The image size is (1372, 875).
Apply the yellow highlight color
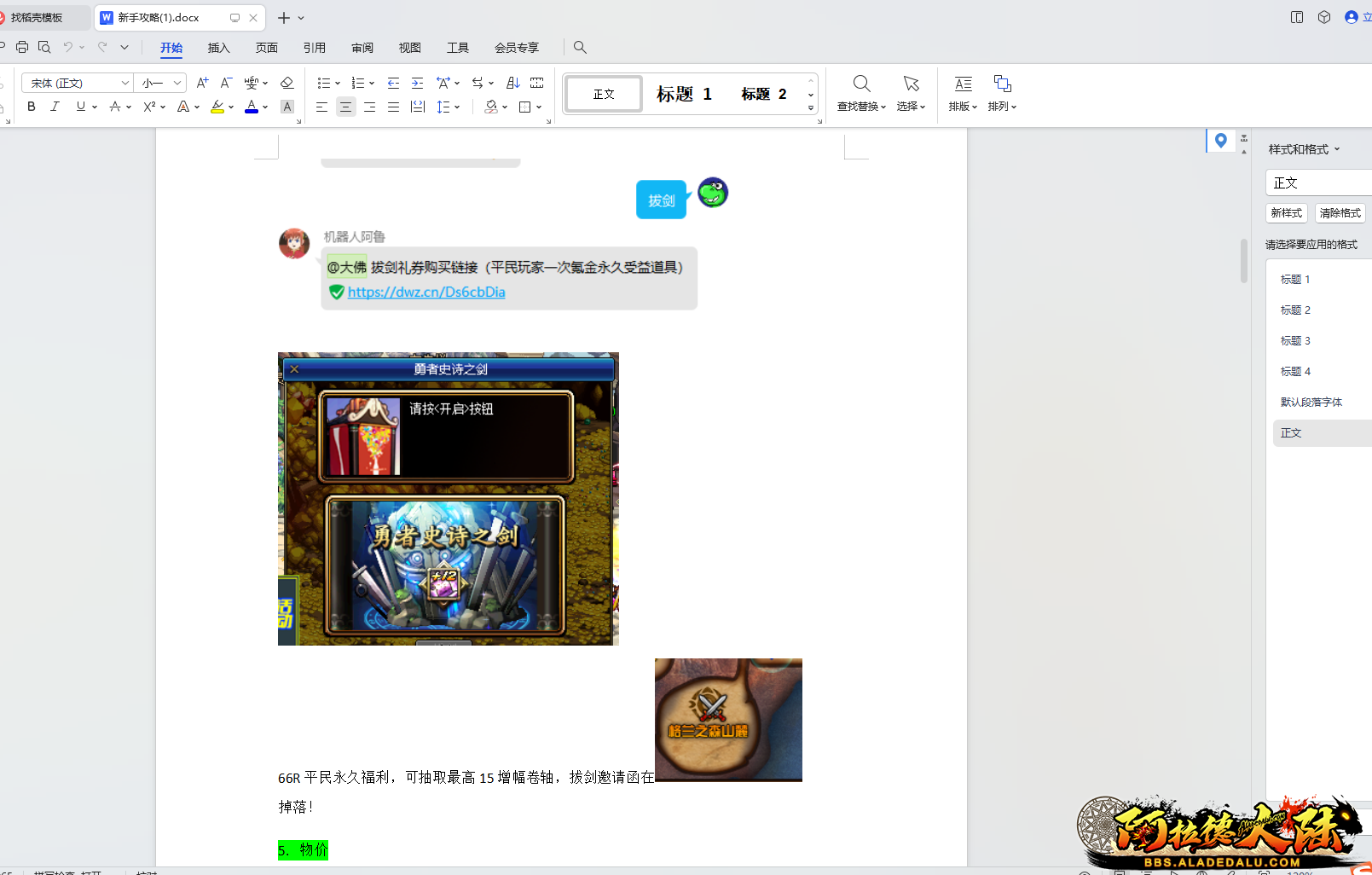(x=217, y=107)
